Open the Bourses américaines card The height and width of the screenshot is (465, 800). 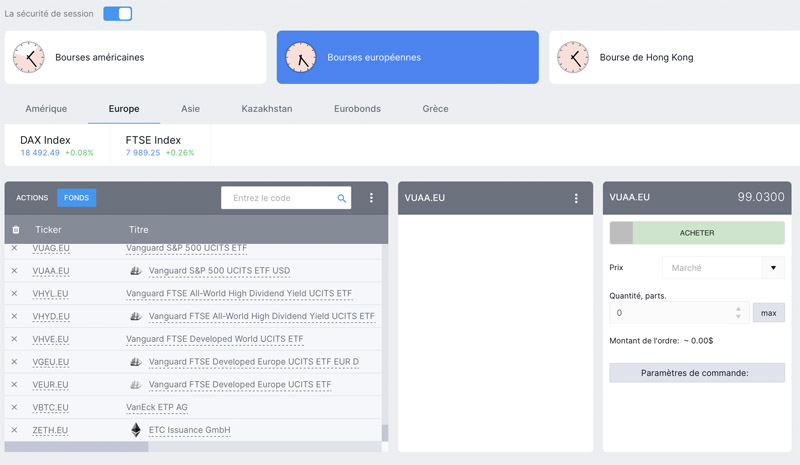tap(135, 57)
